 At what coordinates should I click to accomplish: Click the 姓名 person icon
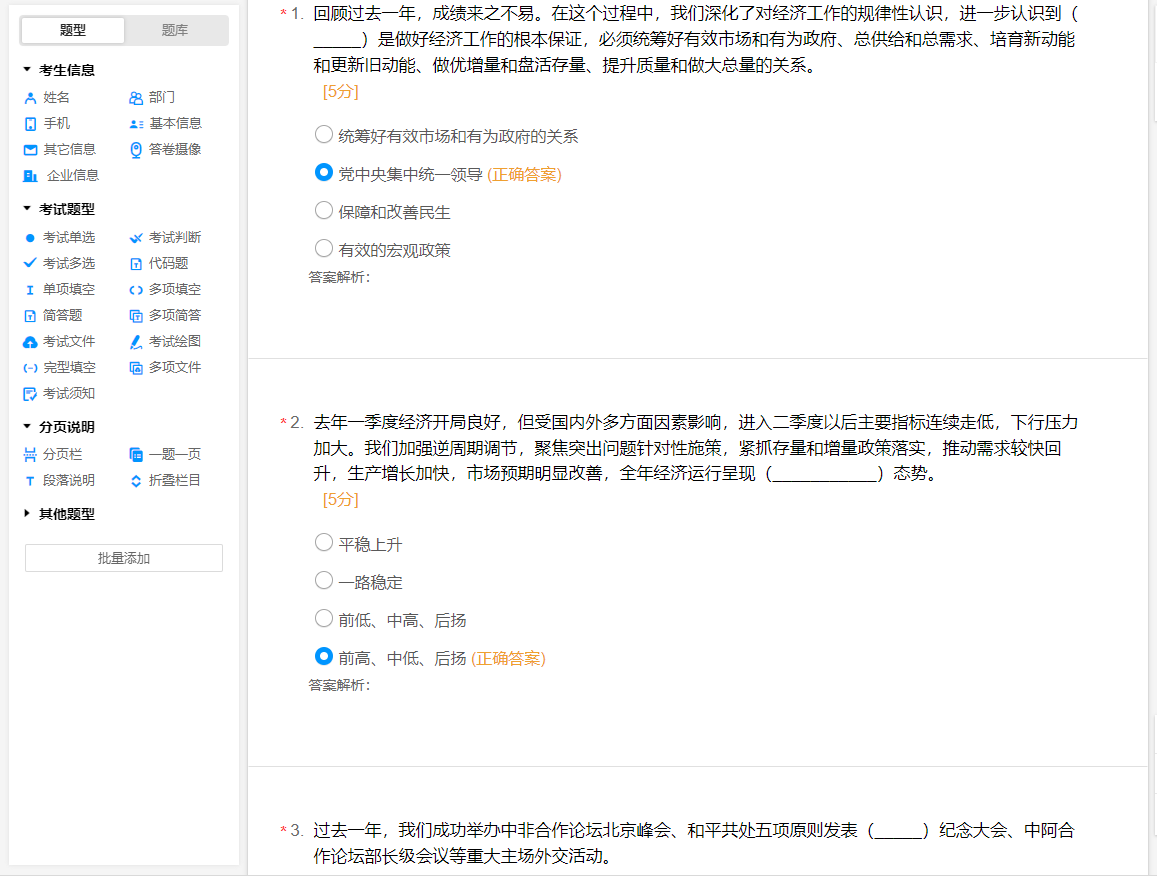coord(30,98)
